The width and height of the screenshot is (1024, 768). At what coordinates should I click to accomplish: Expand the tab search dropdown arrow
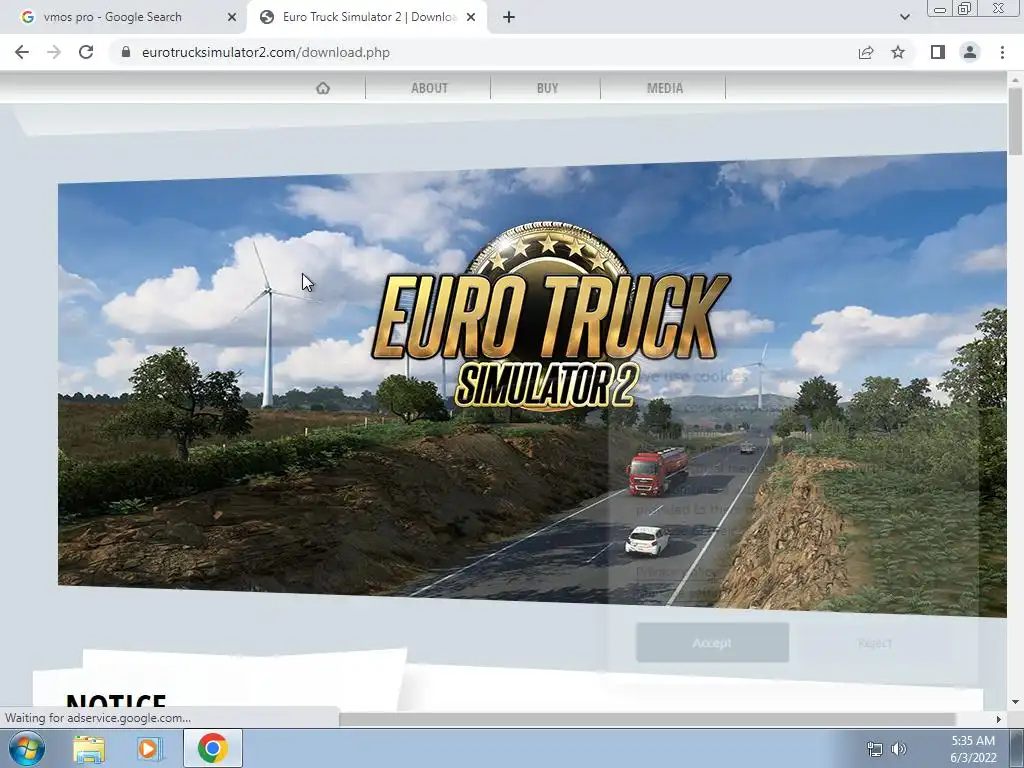point(904,17)
